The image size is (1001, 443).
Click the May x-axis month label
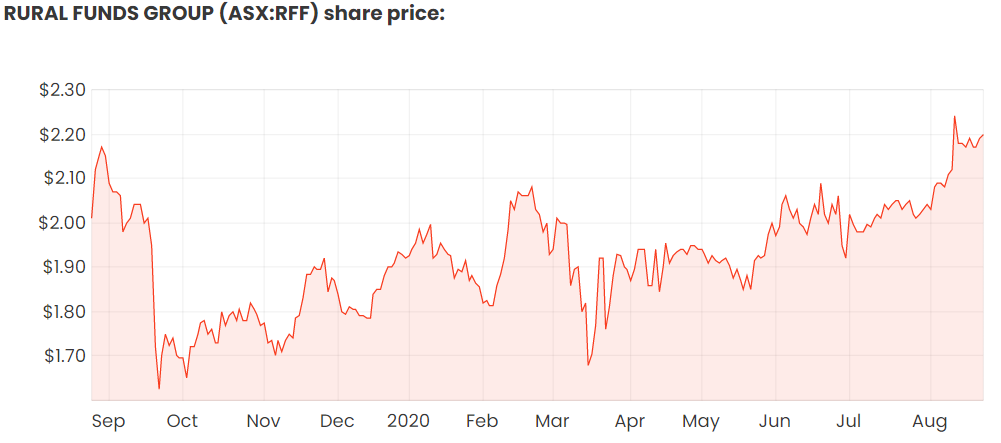pos(701,421)
